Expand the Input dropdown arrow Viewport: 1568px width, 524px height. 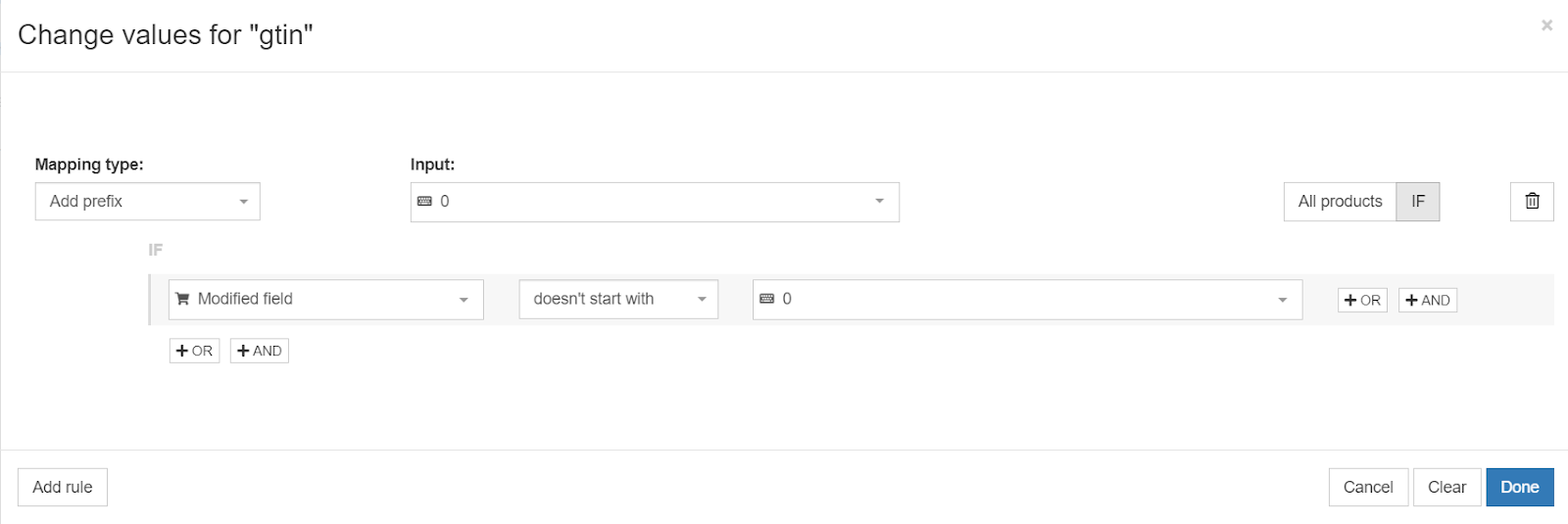tap(879, 202)
